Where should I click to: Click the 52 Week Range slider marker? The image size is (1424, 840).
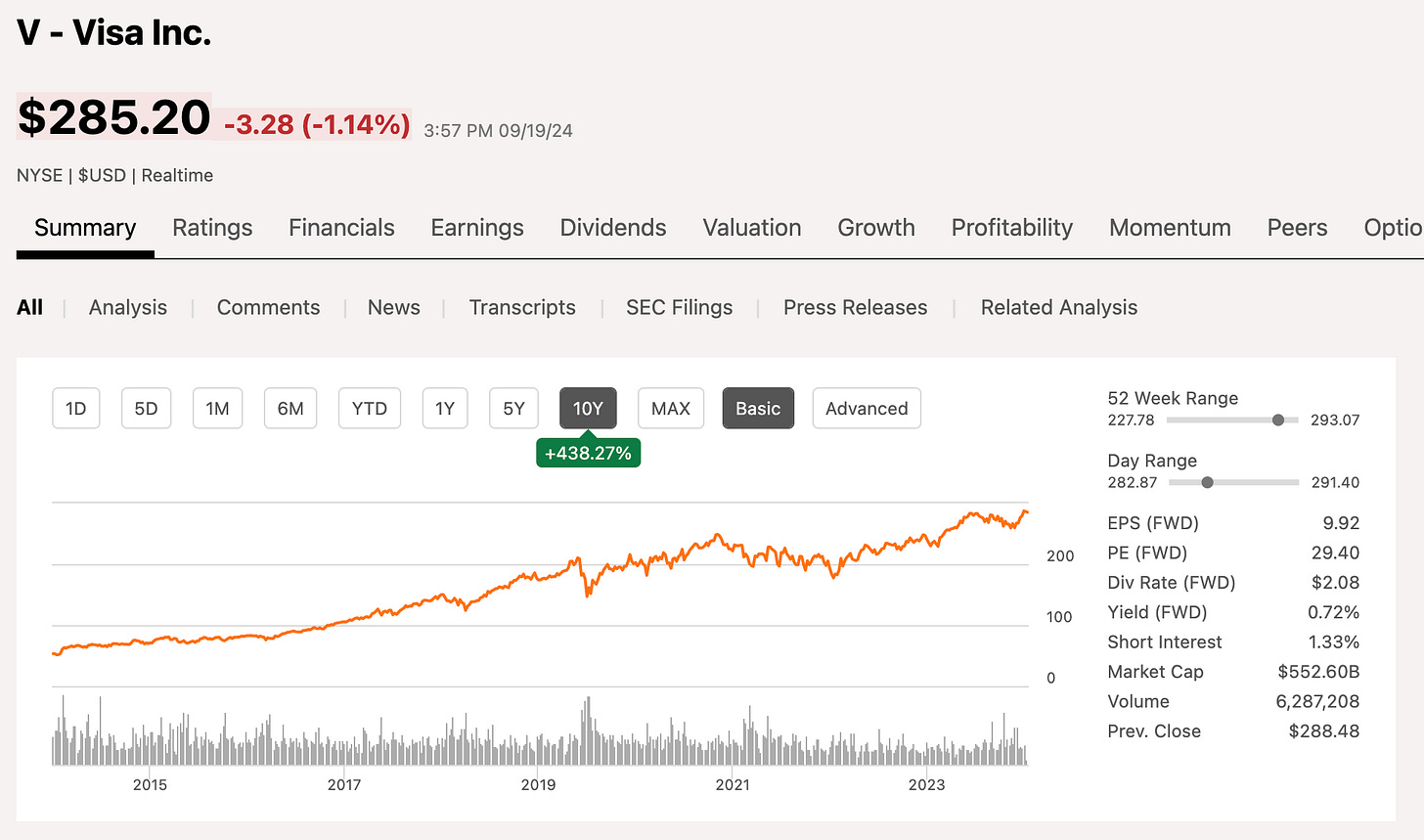[x=1278, y=420]
